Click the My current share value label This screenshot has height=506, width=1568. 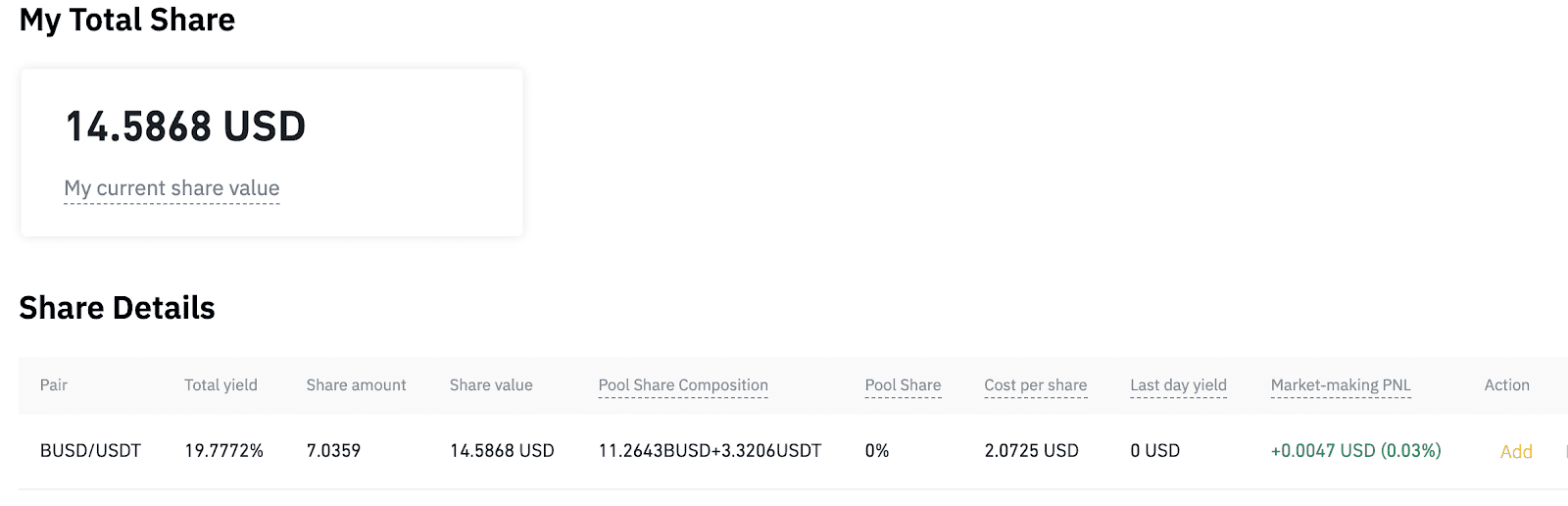tap(171, 188)
